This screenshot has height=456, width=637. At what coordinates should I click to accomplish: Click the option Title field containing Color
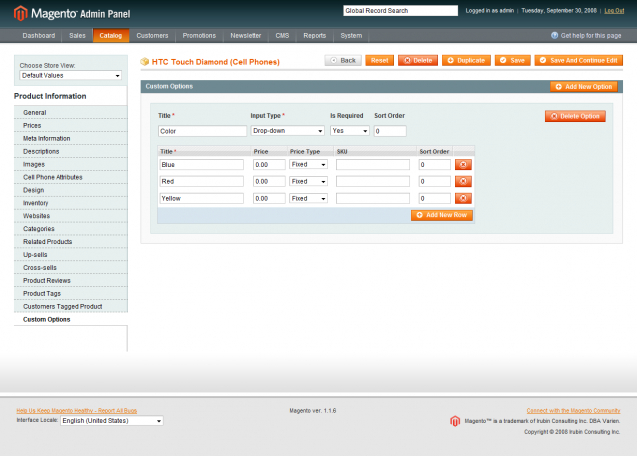coord(202,131)
